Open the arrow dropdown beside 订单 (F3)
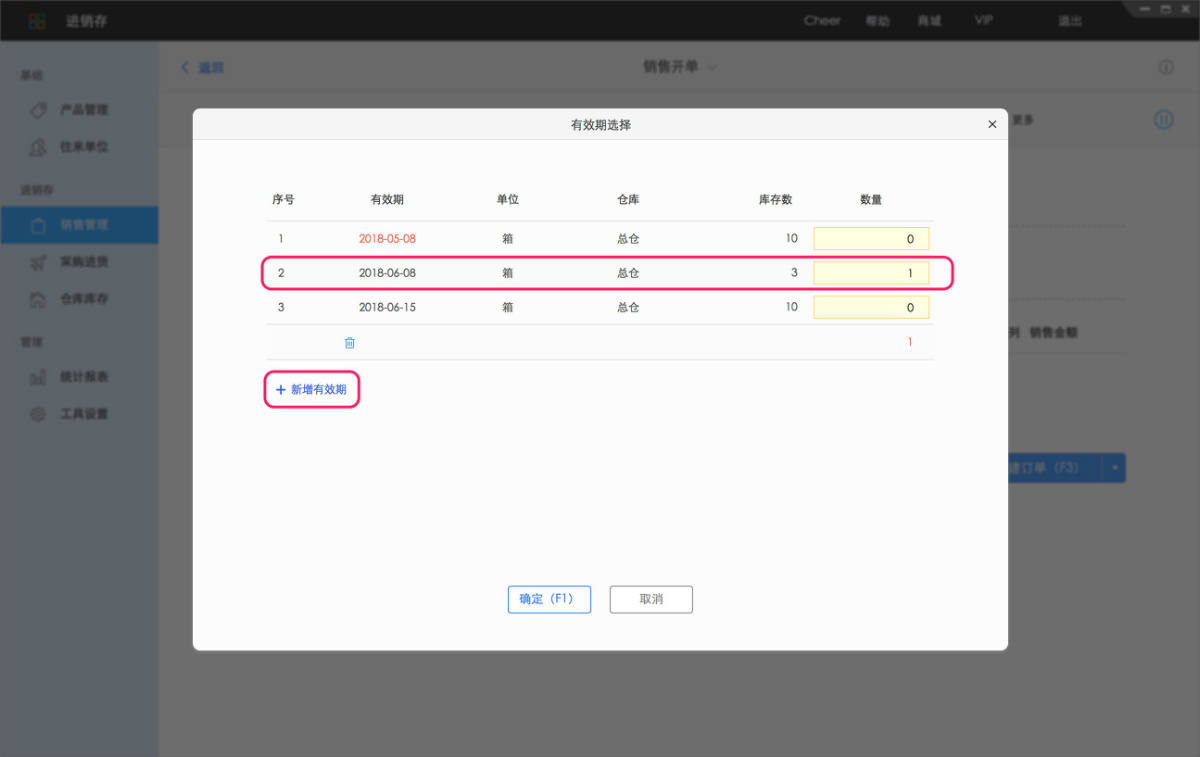The height and width of the screenshot is (757, 1200). (x=1114, y=468)
